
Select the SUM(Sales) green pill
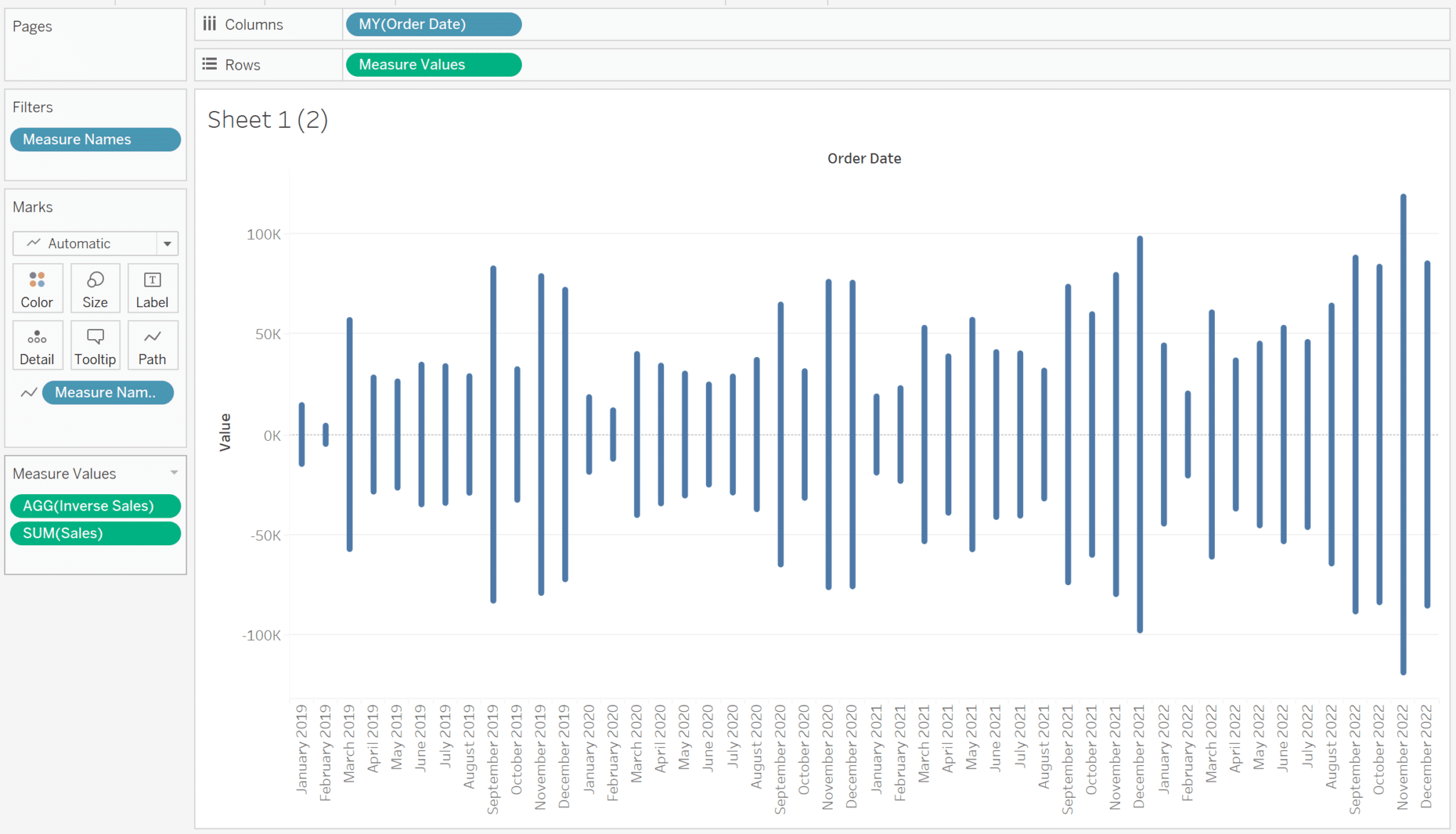[95, 533]
